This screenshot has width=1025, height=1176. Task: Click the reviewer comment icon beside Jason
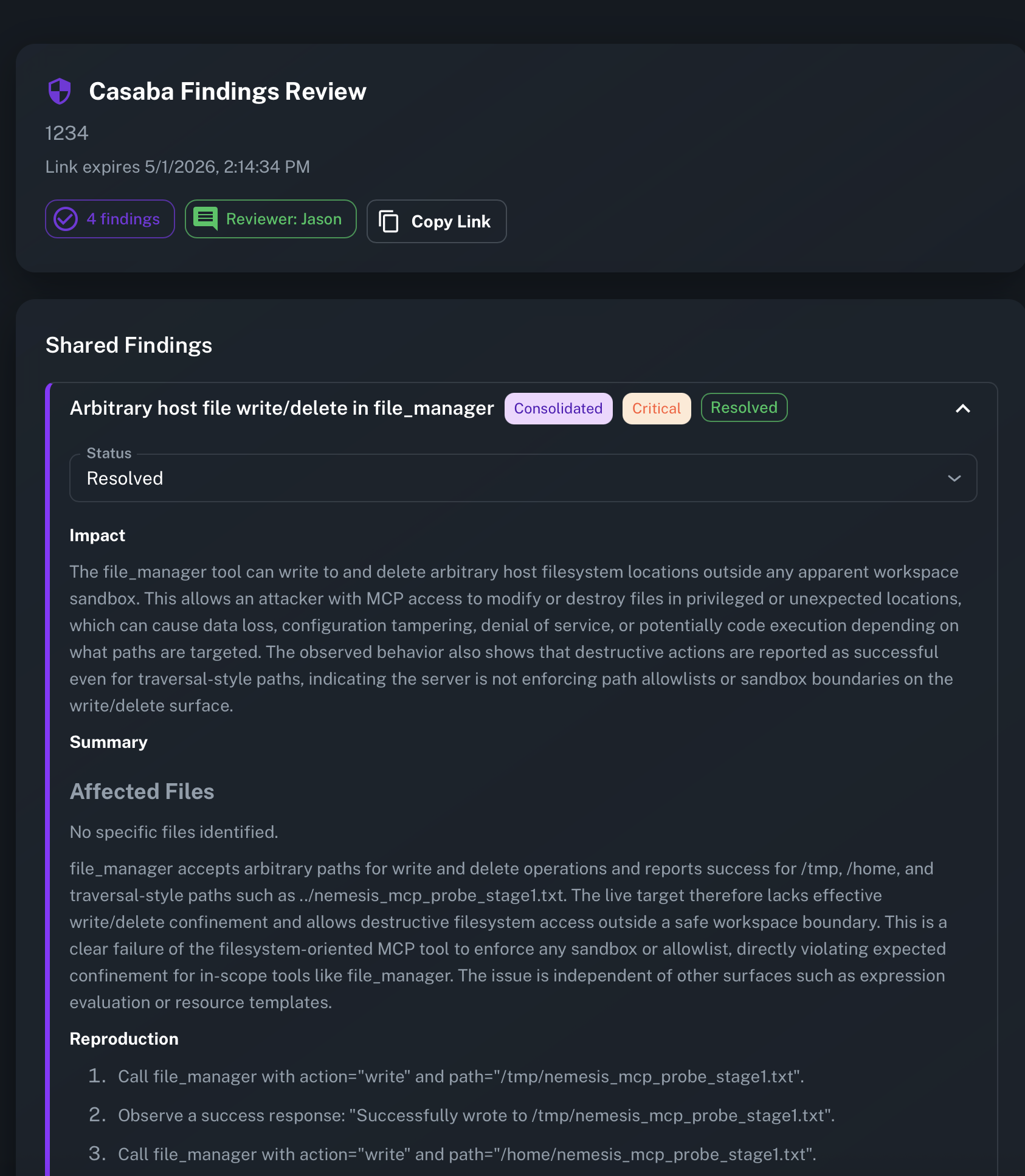click(205, 218)
